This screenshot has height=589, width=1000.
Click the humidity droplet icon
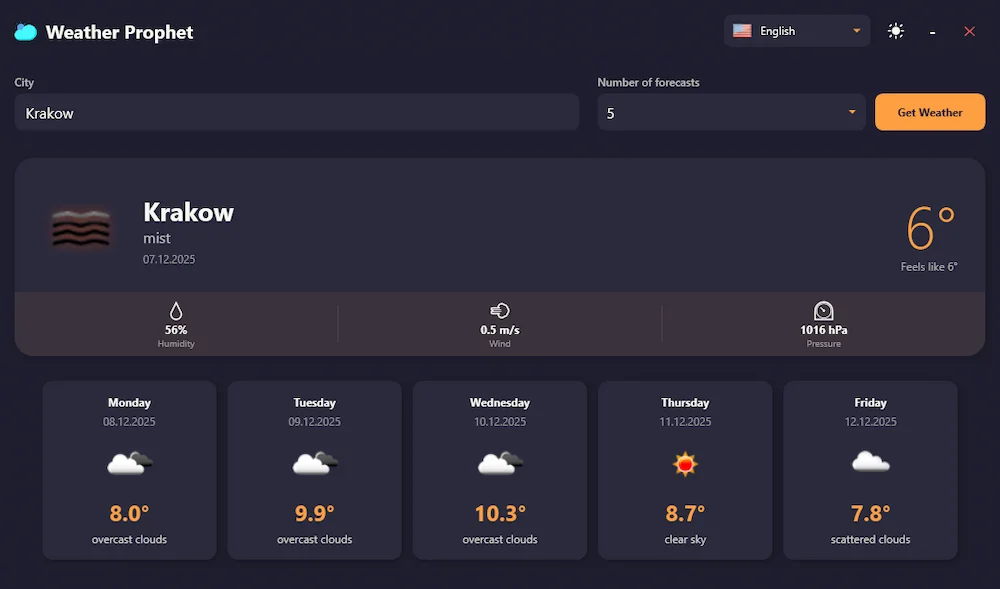(176, 311)
